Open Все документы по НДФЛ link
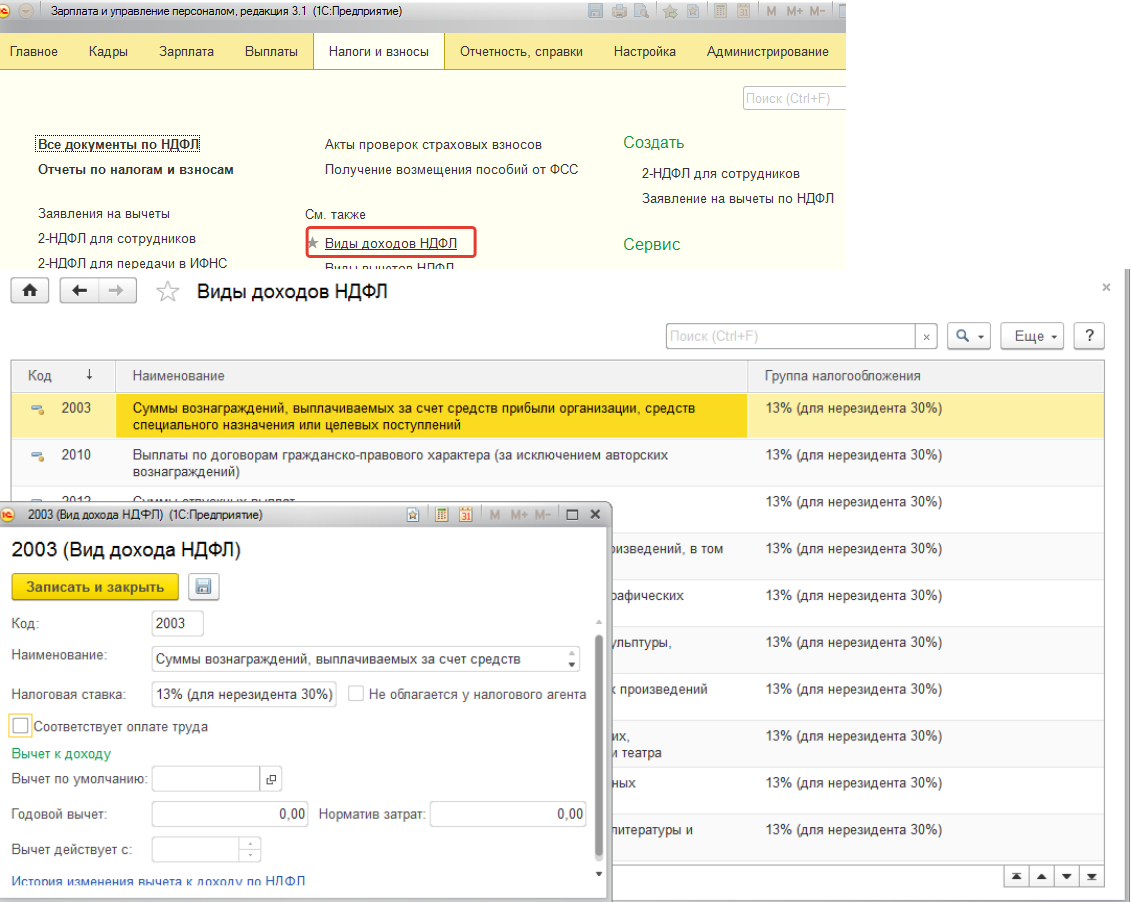 tap(118, 144)
